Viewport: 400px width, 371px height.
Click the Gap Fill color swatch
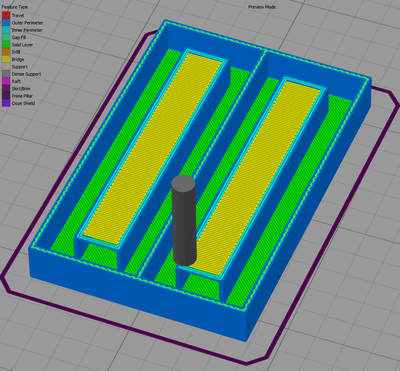click(6, 37)
